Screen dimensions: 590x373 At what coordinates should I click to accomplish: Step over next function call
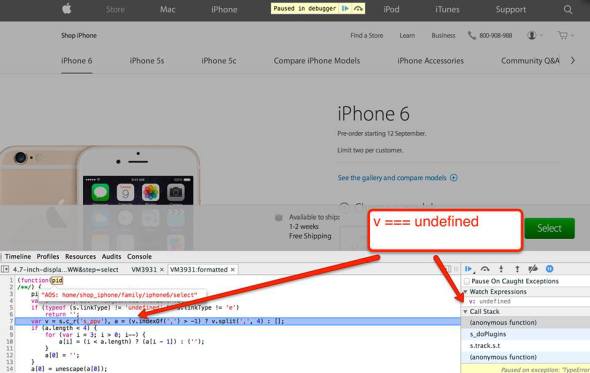[485, 269]
